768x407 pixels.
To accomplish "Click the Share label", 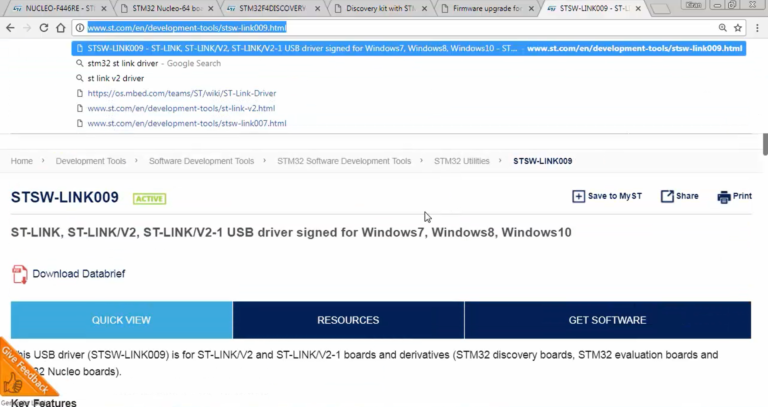I will click(x=687, y=196).
